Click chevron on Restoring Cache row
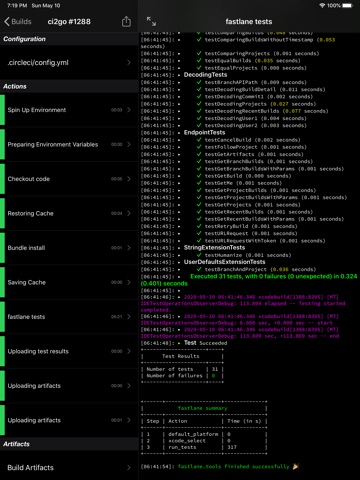 pos(129,213)
